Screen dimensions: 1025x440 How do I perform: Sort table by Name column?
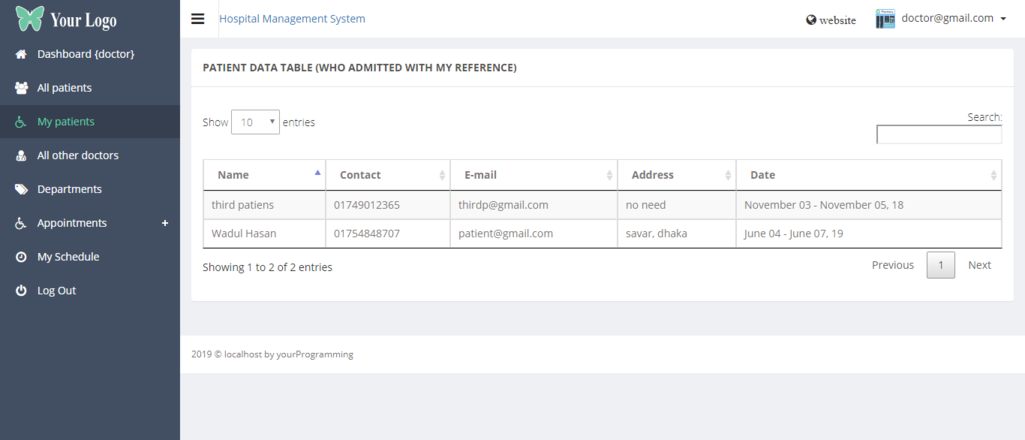point(264,175)
